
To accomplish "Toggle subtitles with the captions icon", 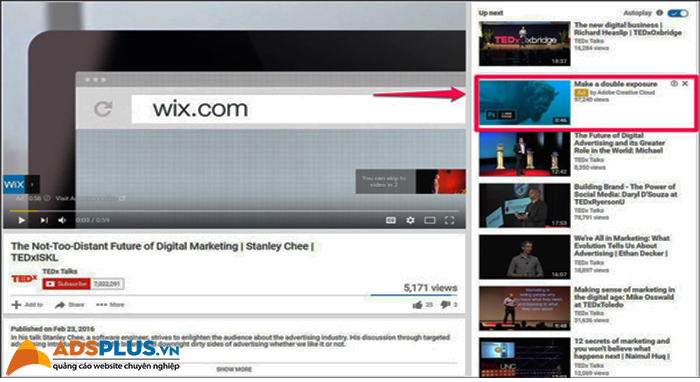I will pyautogui.click(x=391, y=220).
